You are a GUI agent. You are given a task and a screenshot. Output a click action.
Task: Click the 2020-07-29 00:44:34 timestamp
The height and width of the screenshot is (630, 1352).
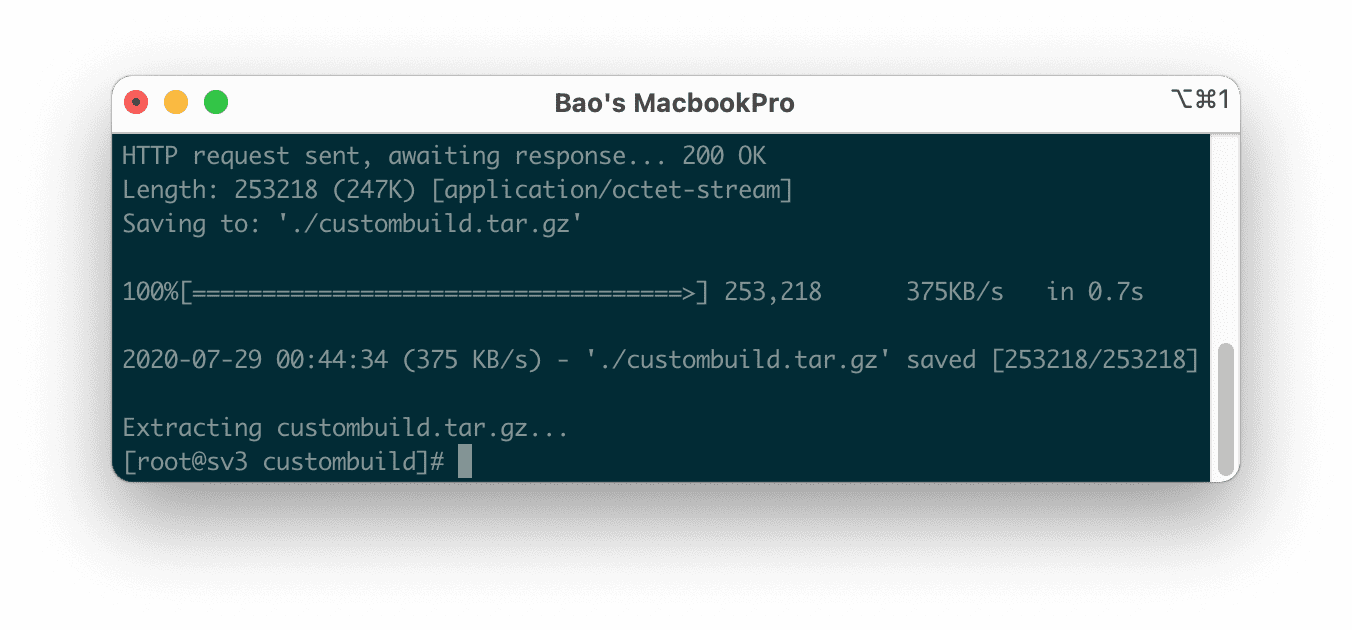(255, 360)
